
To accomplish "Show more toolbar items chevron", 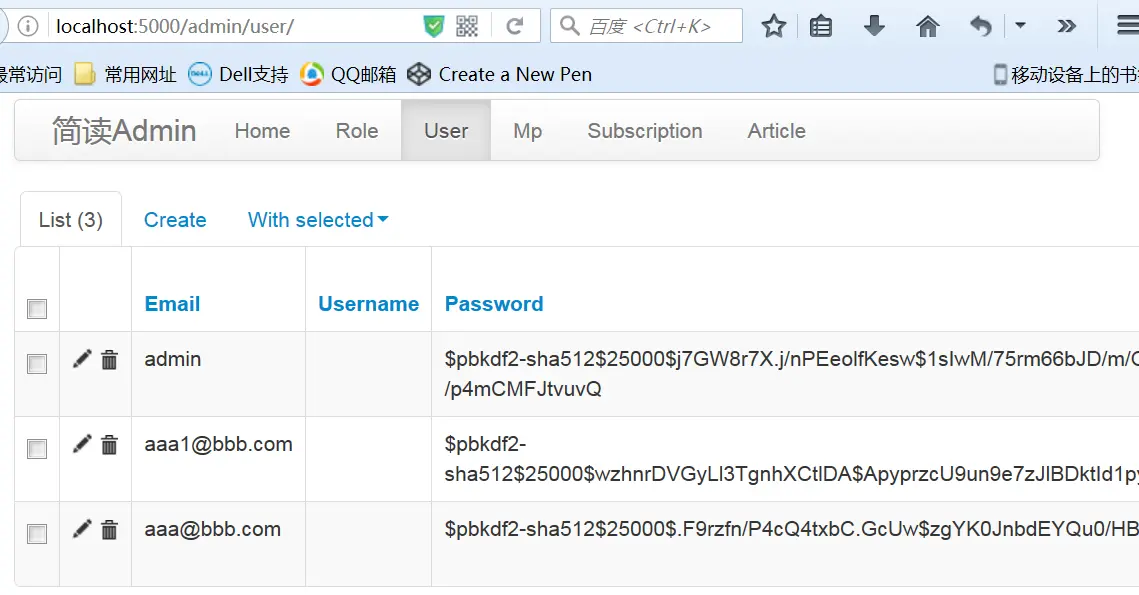I will click(1067, 27).
